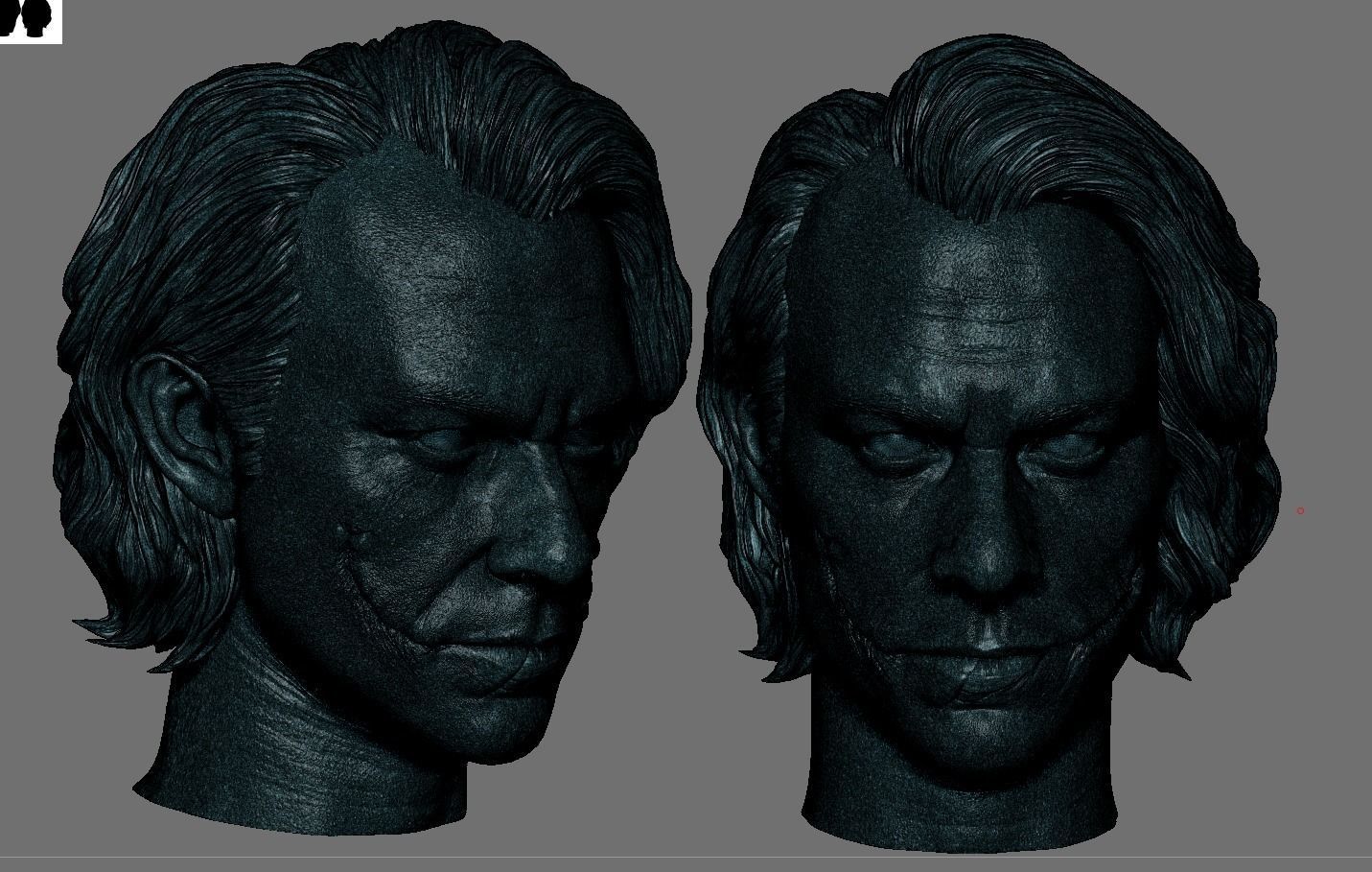Select the front-facing head sculpt
Image resolution: width=1372 pixels, height=872 pixels.
pos(988,441)
